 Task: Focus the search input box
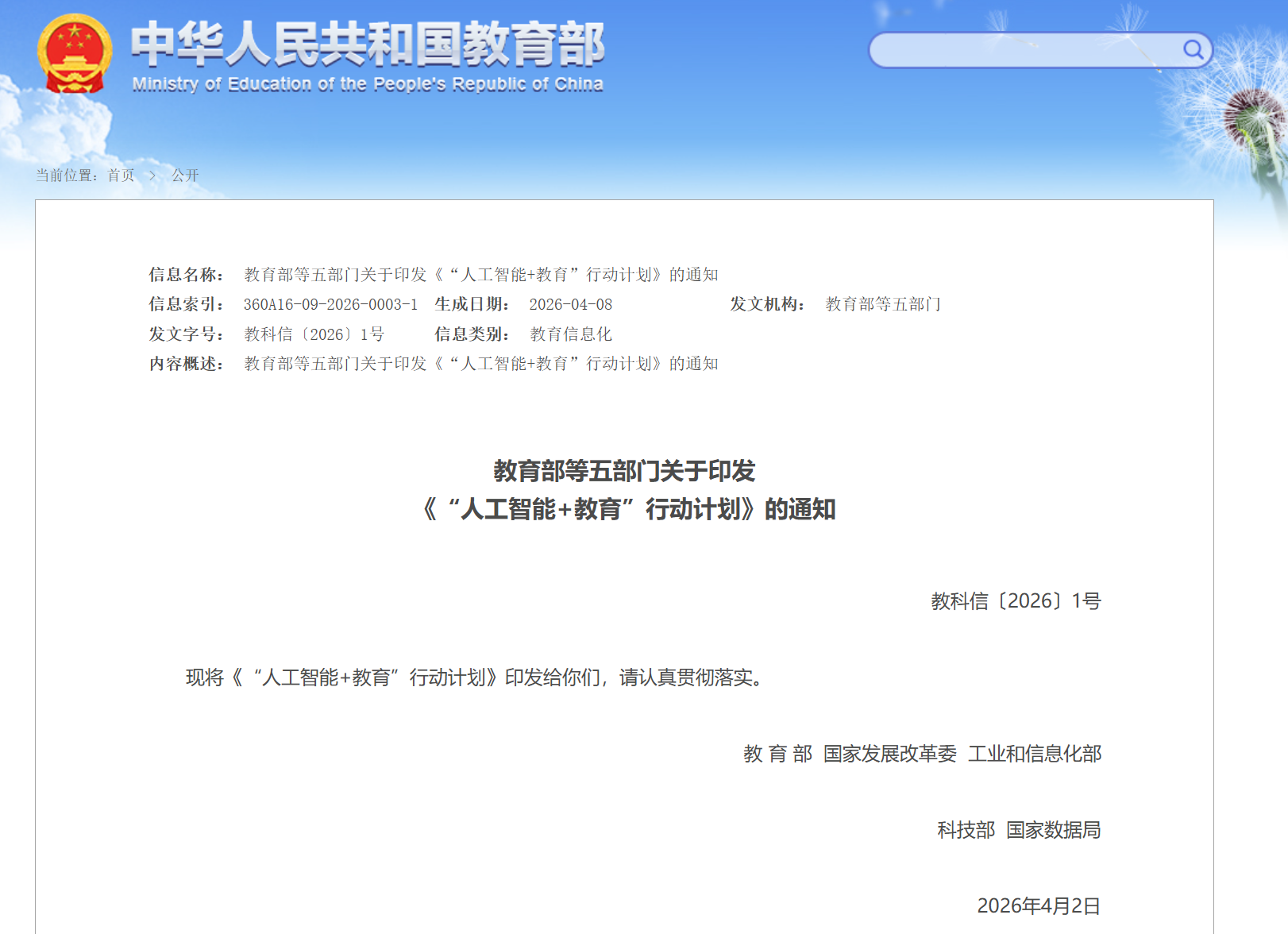point(1024,50)
